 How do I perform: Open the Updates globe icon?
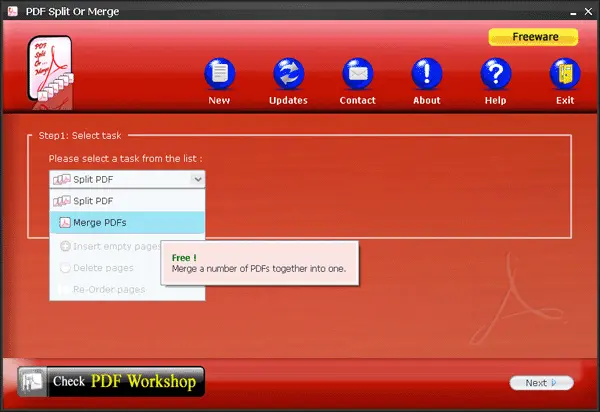pos(289,73)
